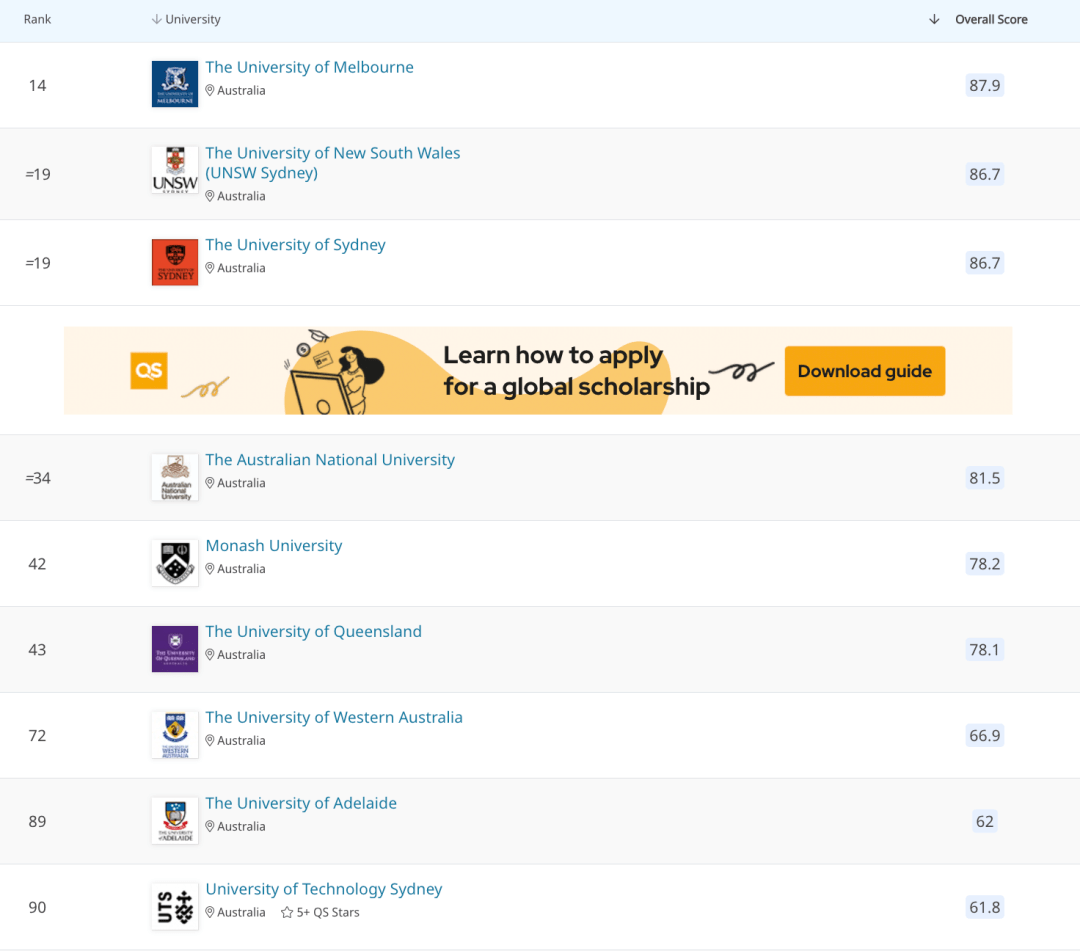Click the Monash University shield logo
The height and width of the screenshot is (951, 1080).
click(x=175, y=563)
